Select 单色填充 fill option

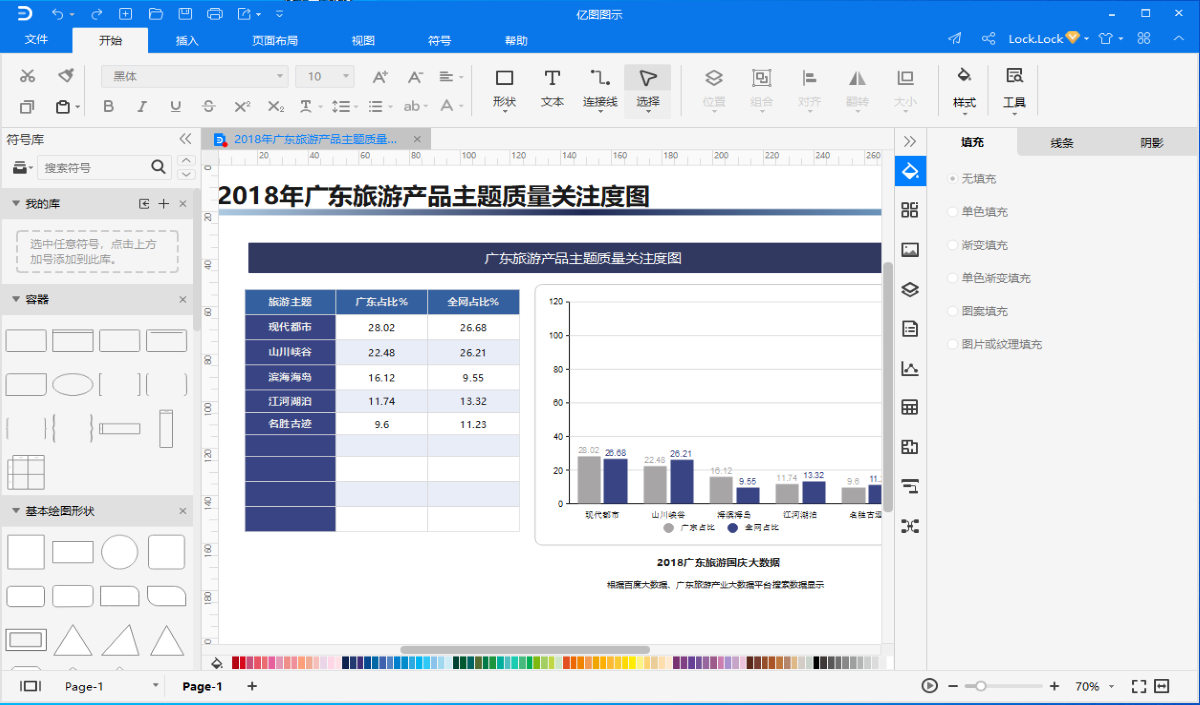pos(978,211)
